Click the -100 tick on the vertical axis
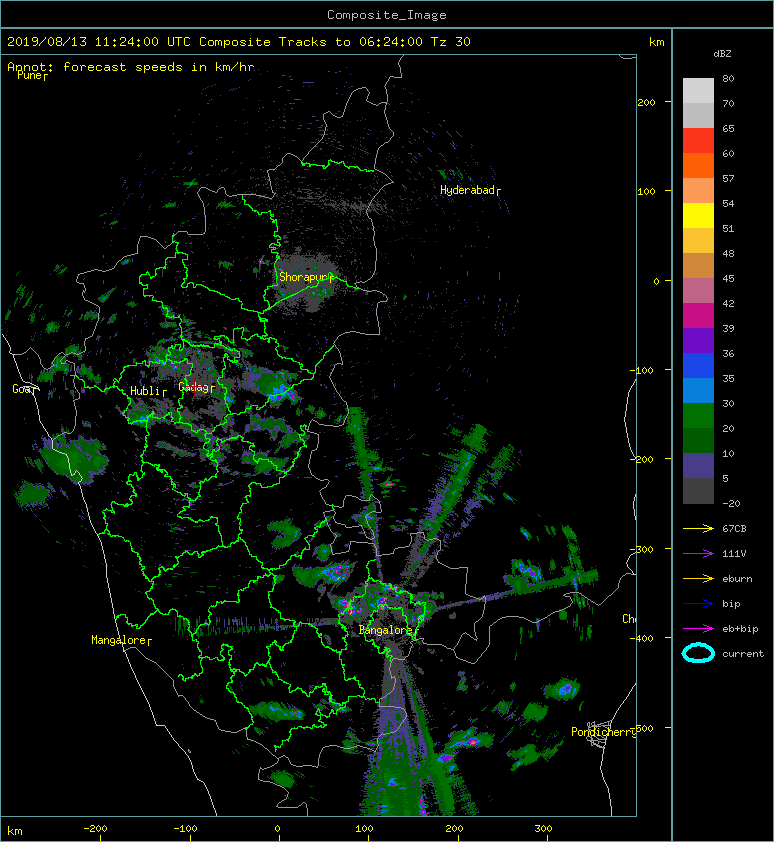This screenshot has width=774, height=842. coord(642,371)
